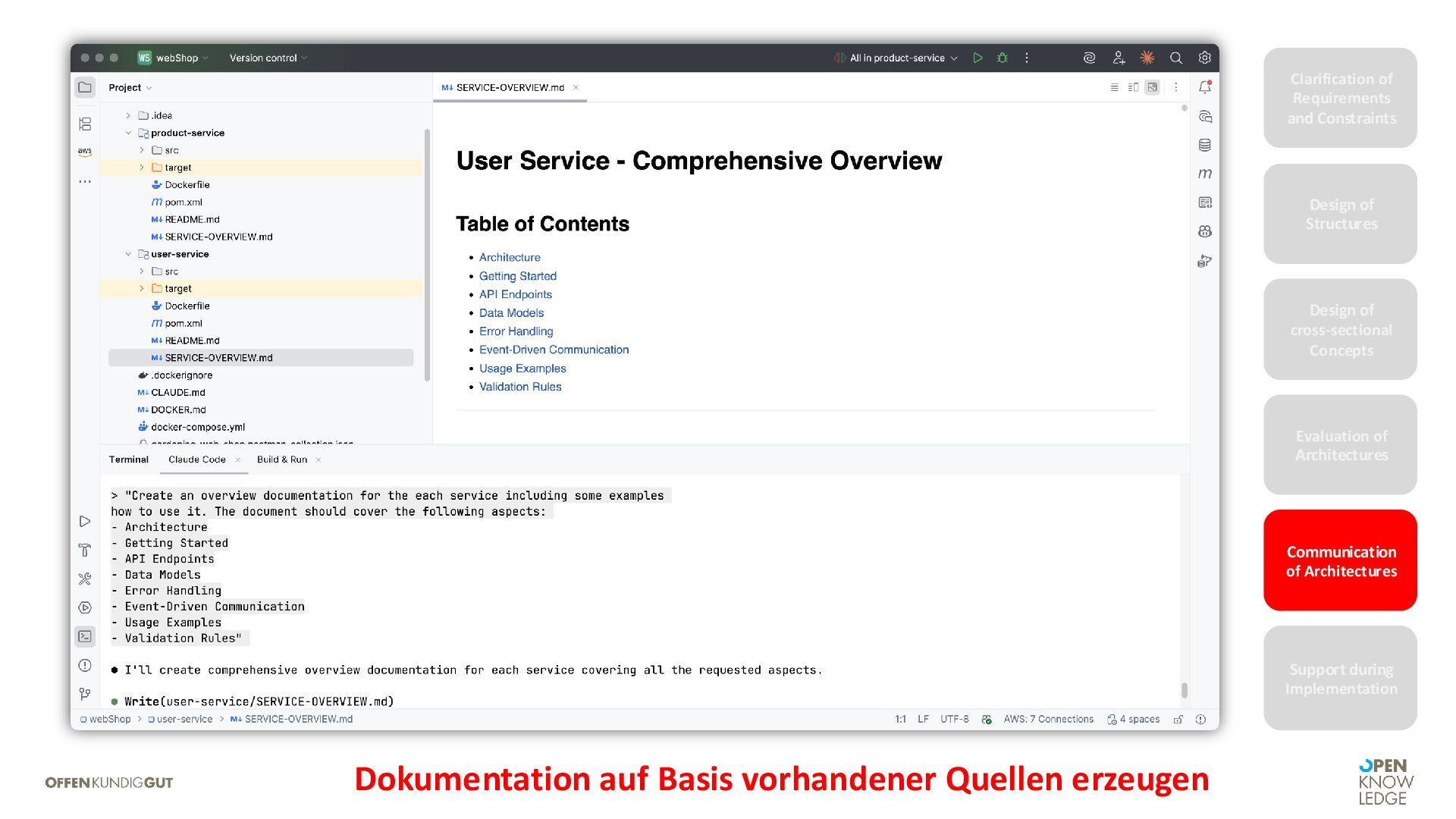This screenshot has height=819, width=1456.
Task: Run the All in product-service configuration
Action: [977, 58]
